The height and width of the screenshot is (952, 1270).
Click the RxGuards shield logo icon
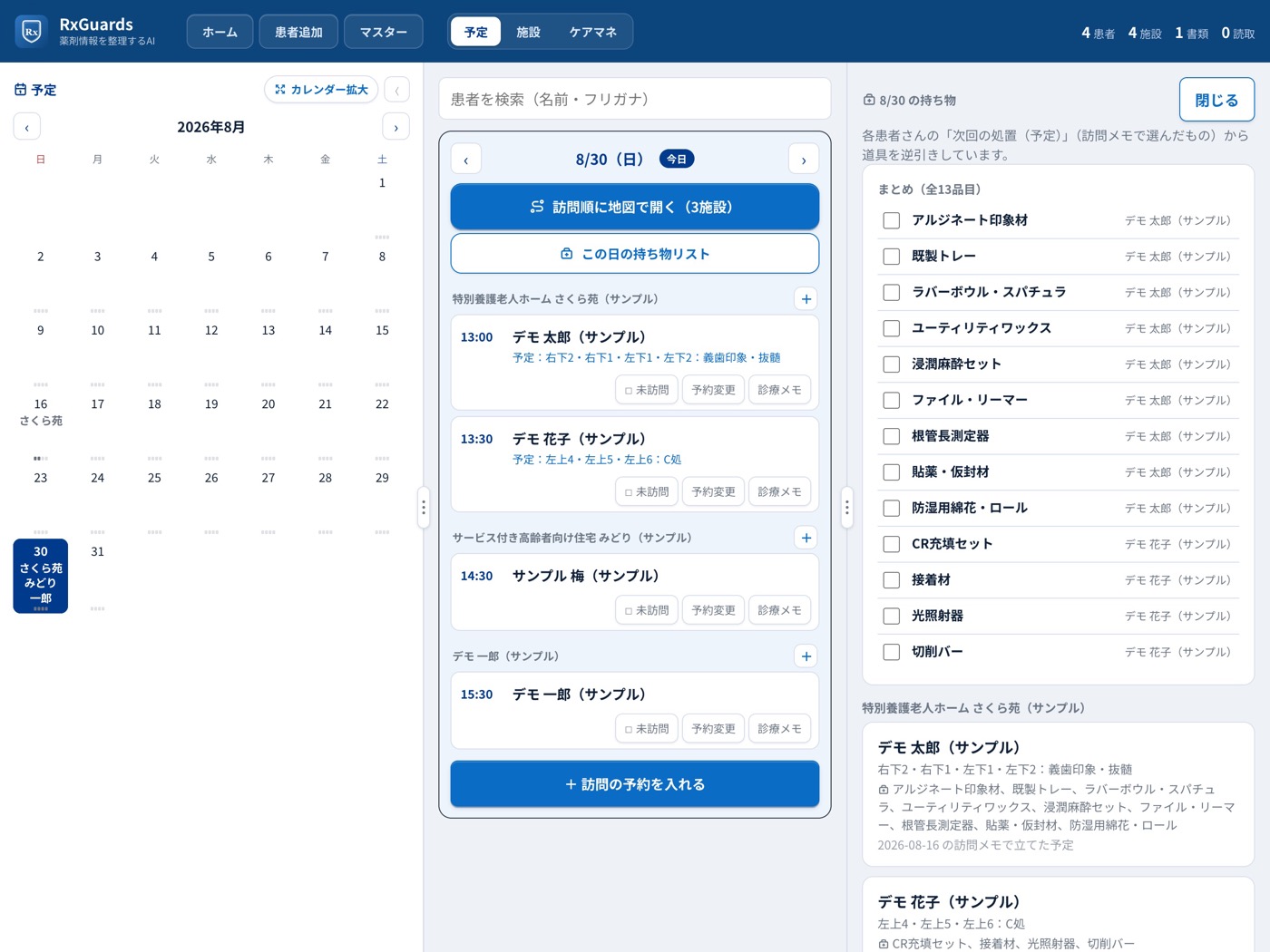[x=31, y=32]
